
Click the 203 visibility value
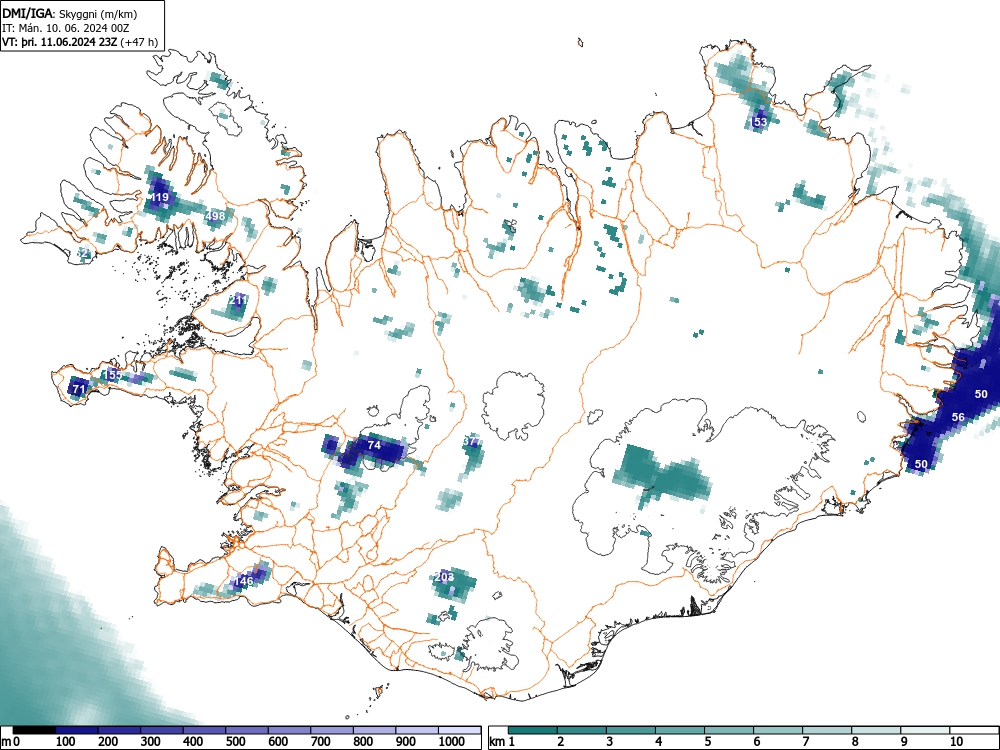[444, 577]
